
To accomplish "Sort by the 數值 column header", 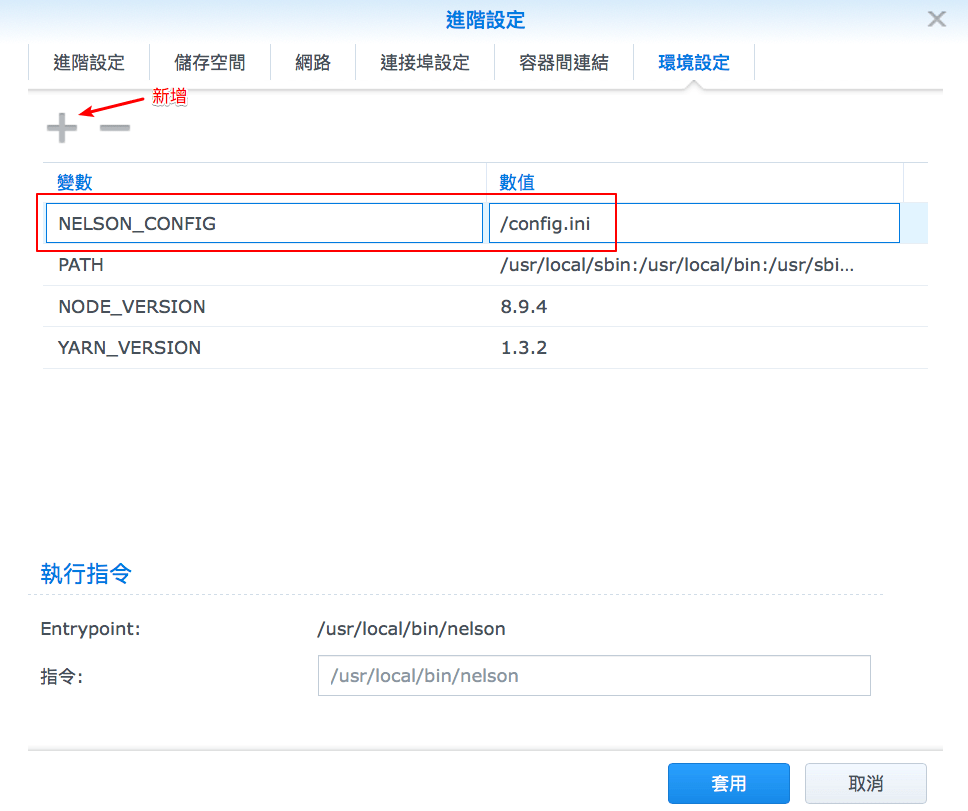I will [517, 182].
